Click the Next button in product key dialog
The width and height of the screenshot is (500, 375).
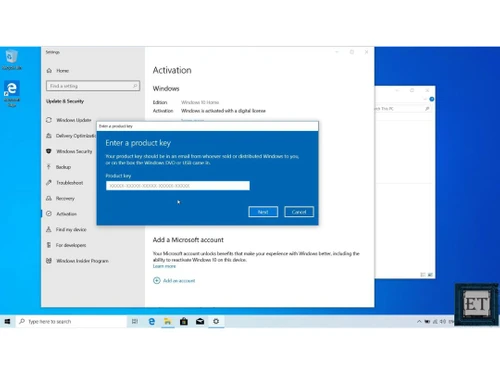click(x=263, y=212)
